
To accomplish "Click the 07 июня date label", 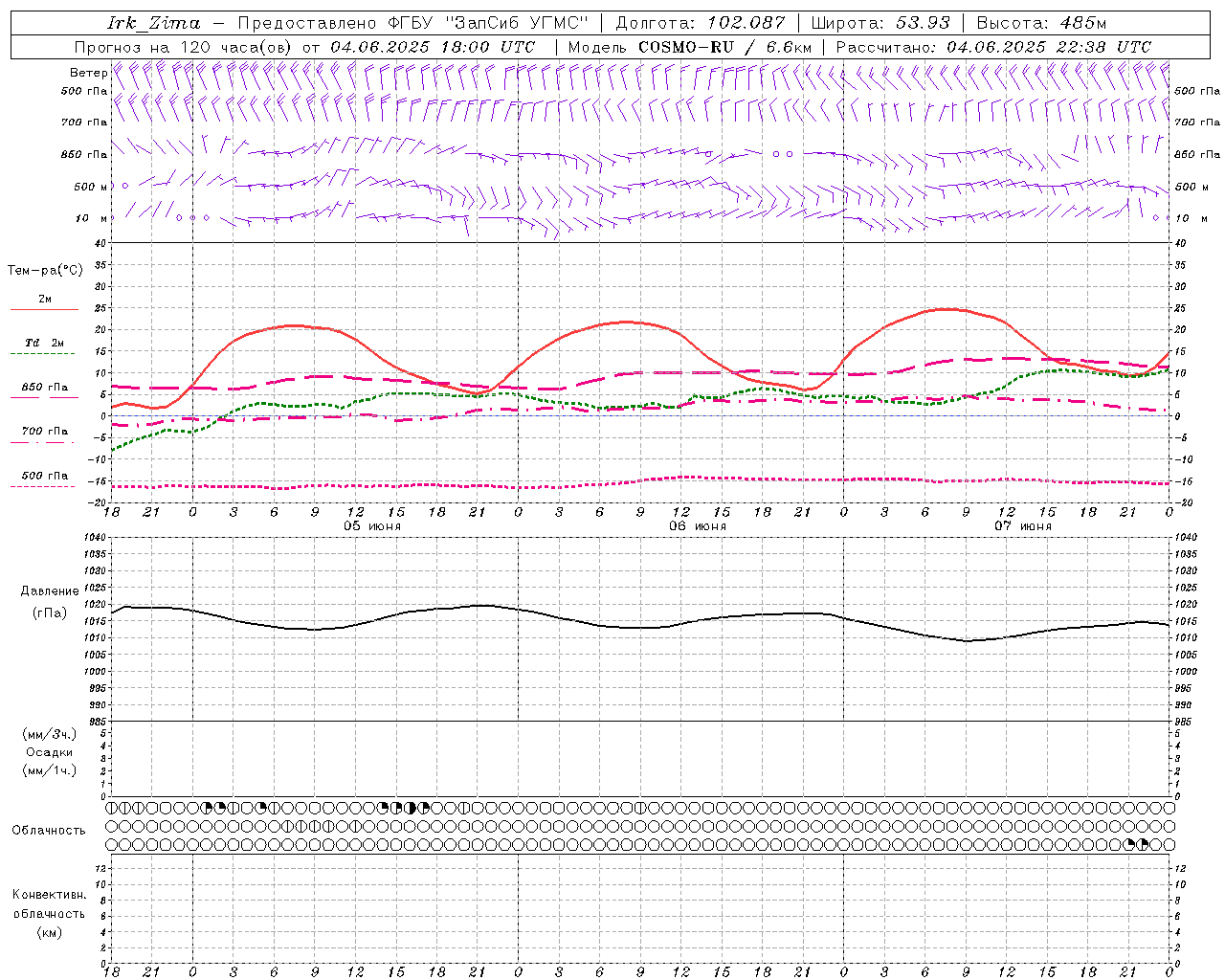I will click(1023, 526).
